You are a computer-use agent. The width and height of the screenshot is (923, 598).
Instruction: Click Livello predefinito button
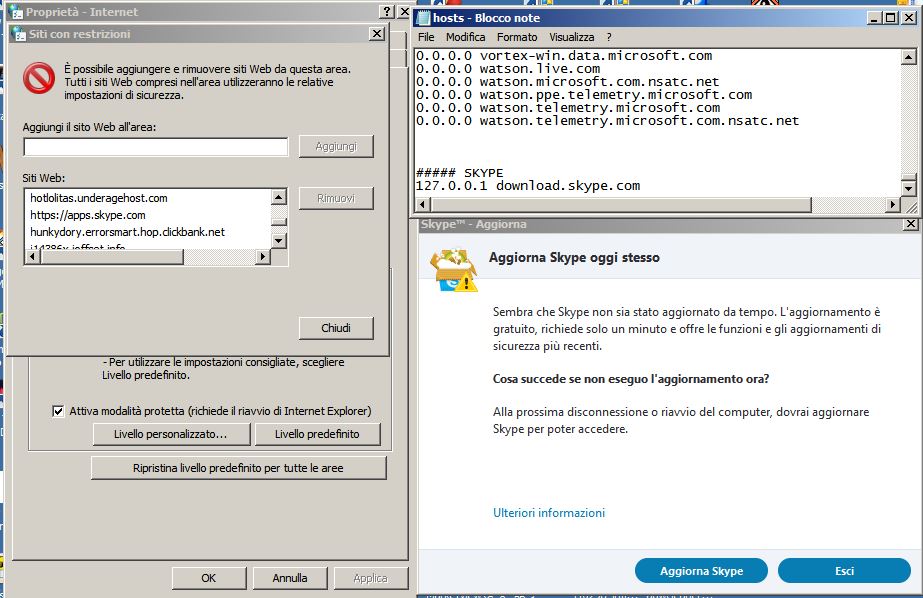pyautogui.click(x=317, y=434)
